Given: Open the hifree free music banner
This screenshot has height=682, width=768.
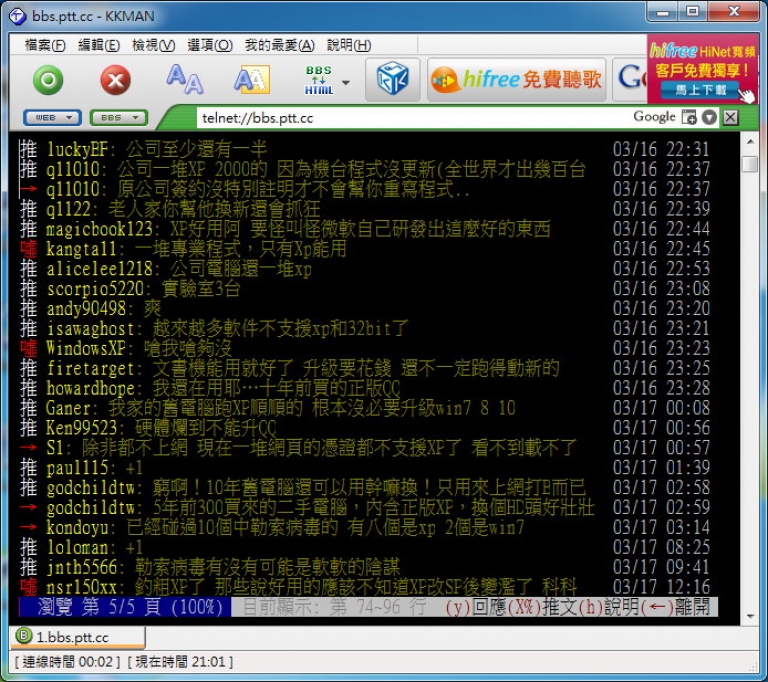Looking at the screenshot, I should pos(516,79).
